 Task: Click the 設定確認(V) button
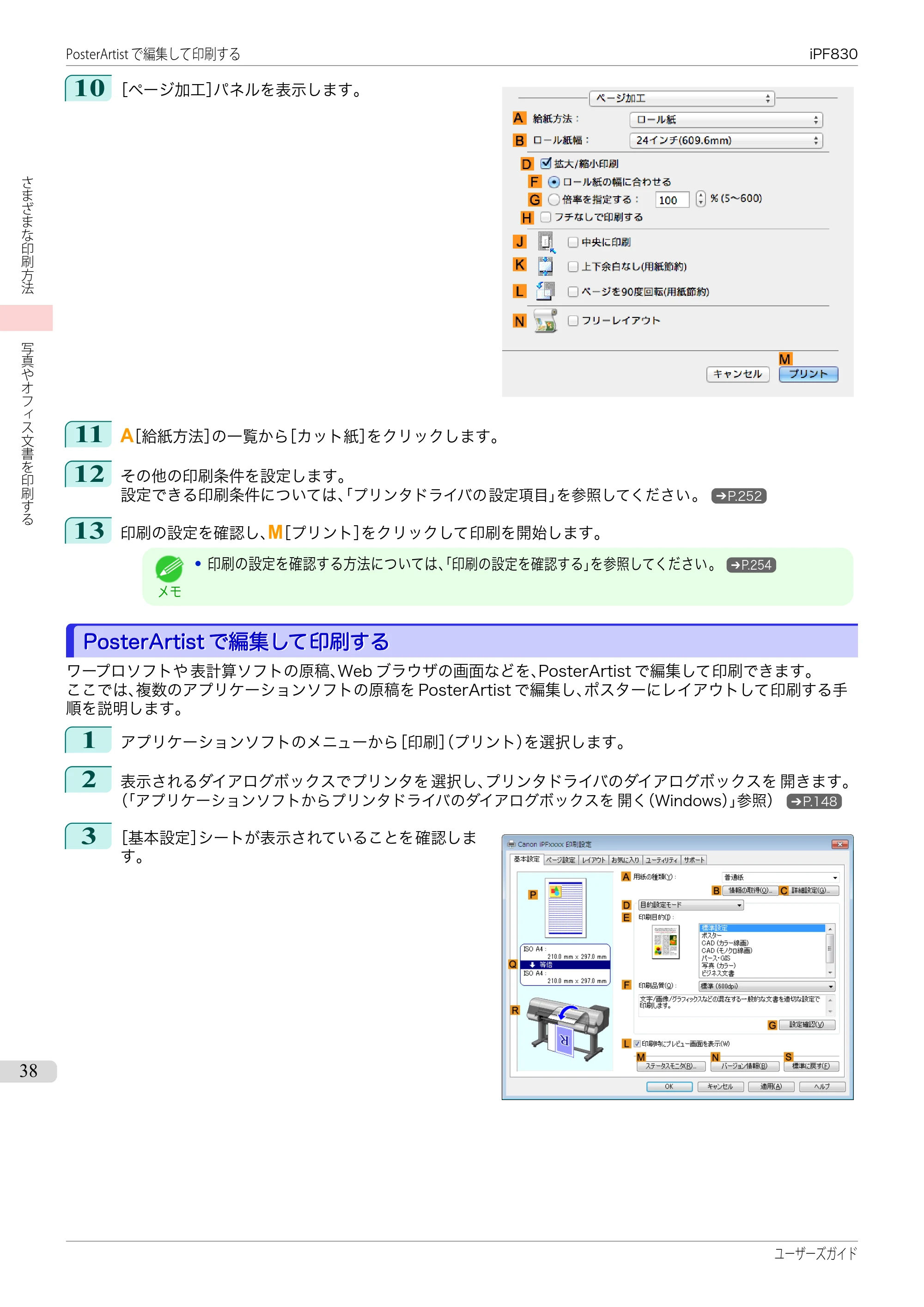pyautogui.click(x=806, y=1025)
